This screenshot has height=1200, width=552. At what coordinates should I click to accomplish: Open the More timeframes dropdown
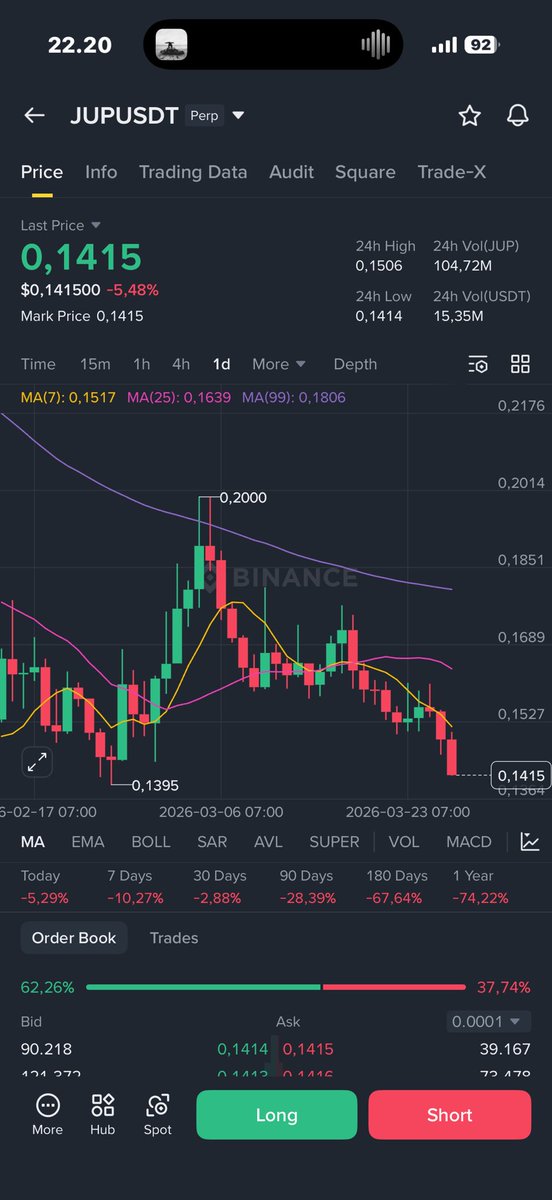tap(279, 364)
